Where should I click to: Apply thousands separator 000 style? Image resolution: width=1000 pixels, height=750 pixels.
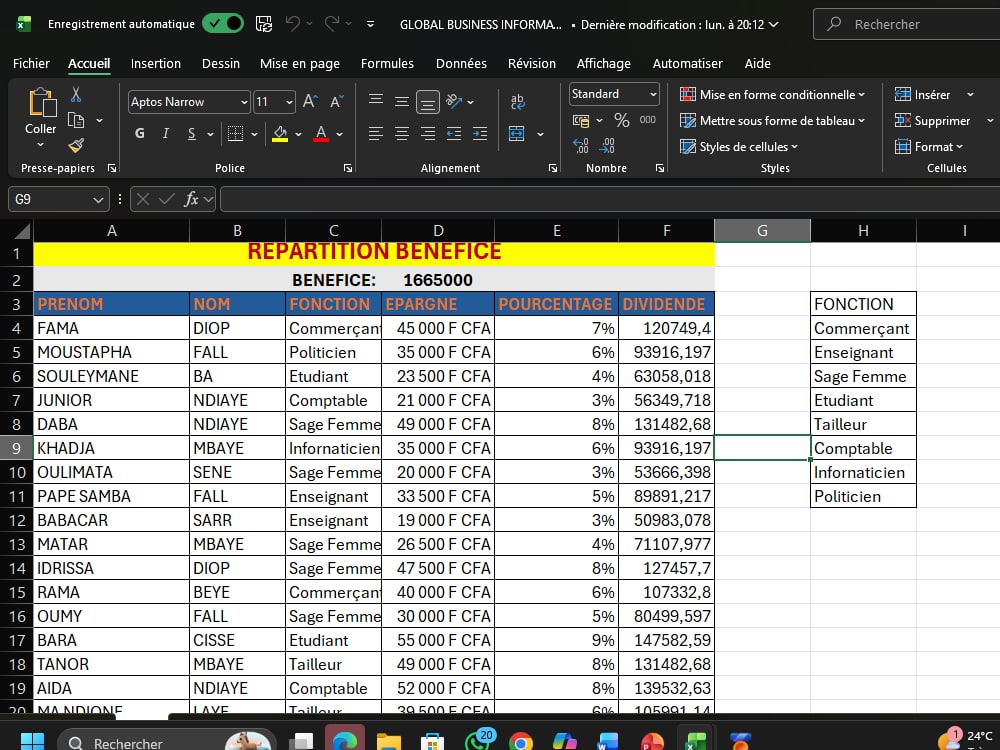click(647, 120)
